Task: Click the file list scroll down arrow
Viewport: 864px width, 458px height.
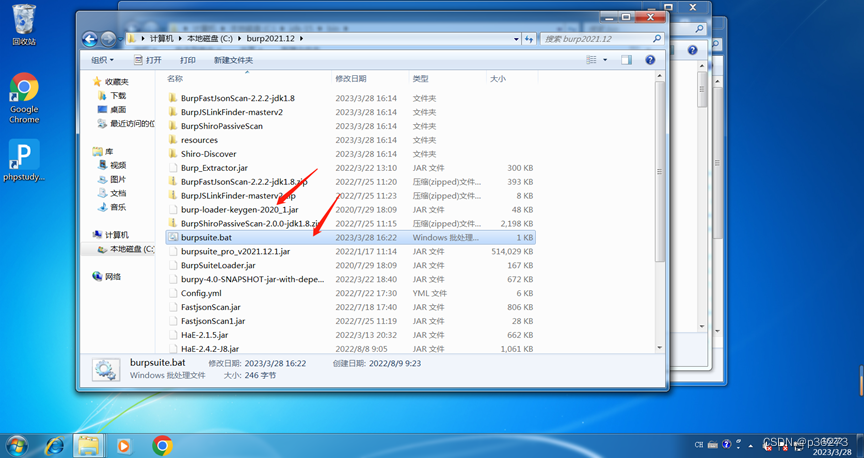Action: (x=660, y=348)
